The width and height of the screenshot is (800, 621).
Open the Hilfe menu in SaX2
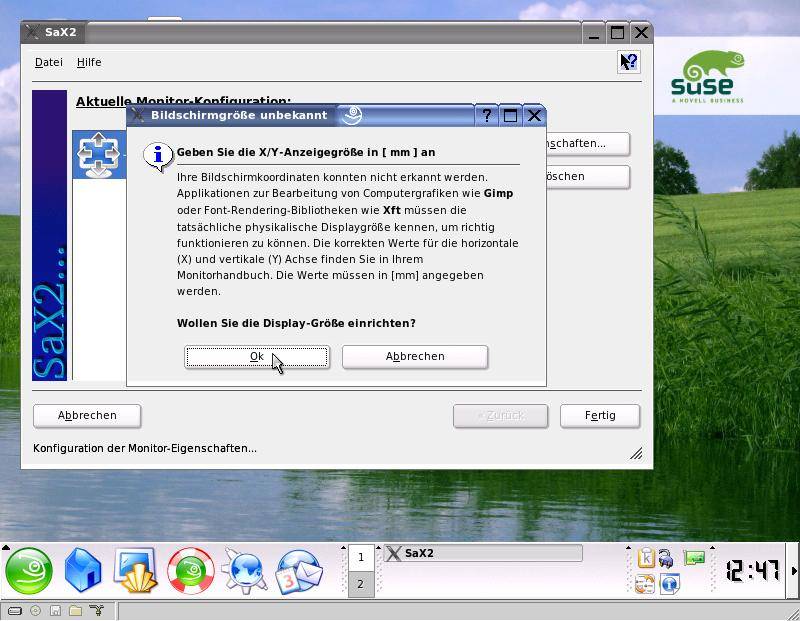tap(89, 62)
